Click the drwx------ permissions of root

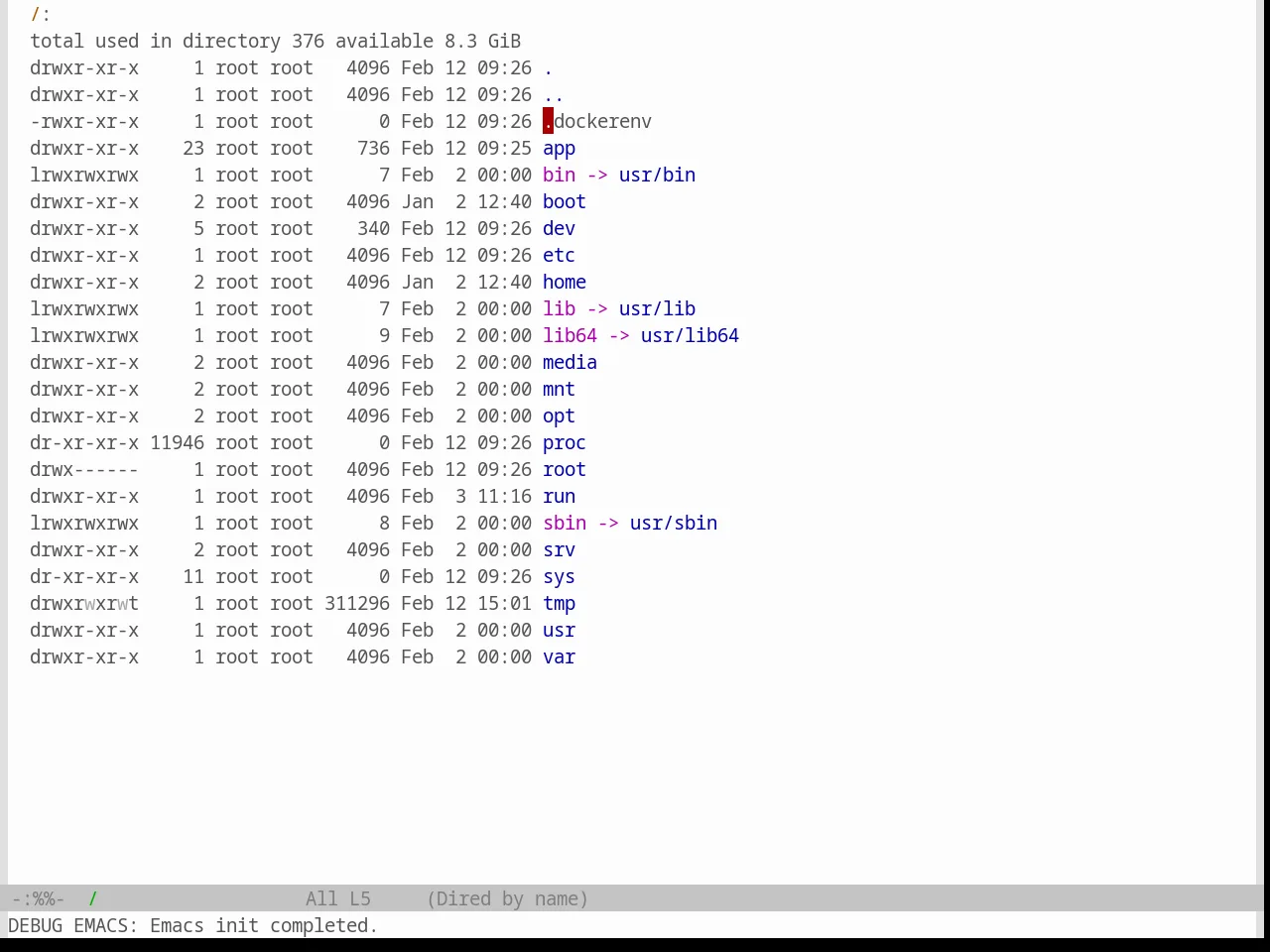coord(84,470)
